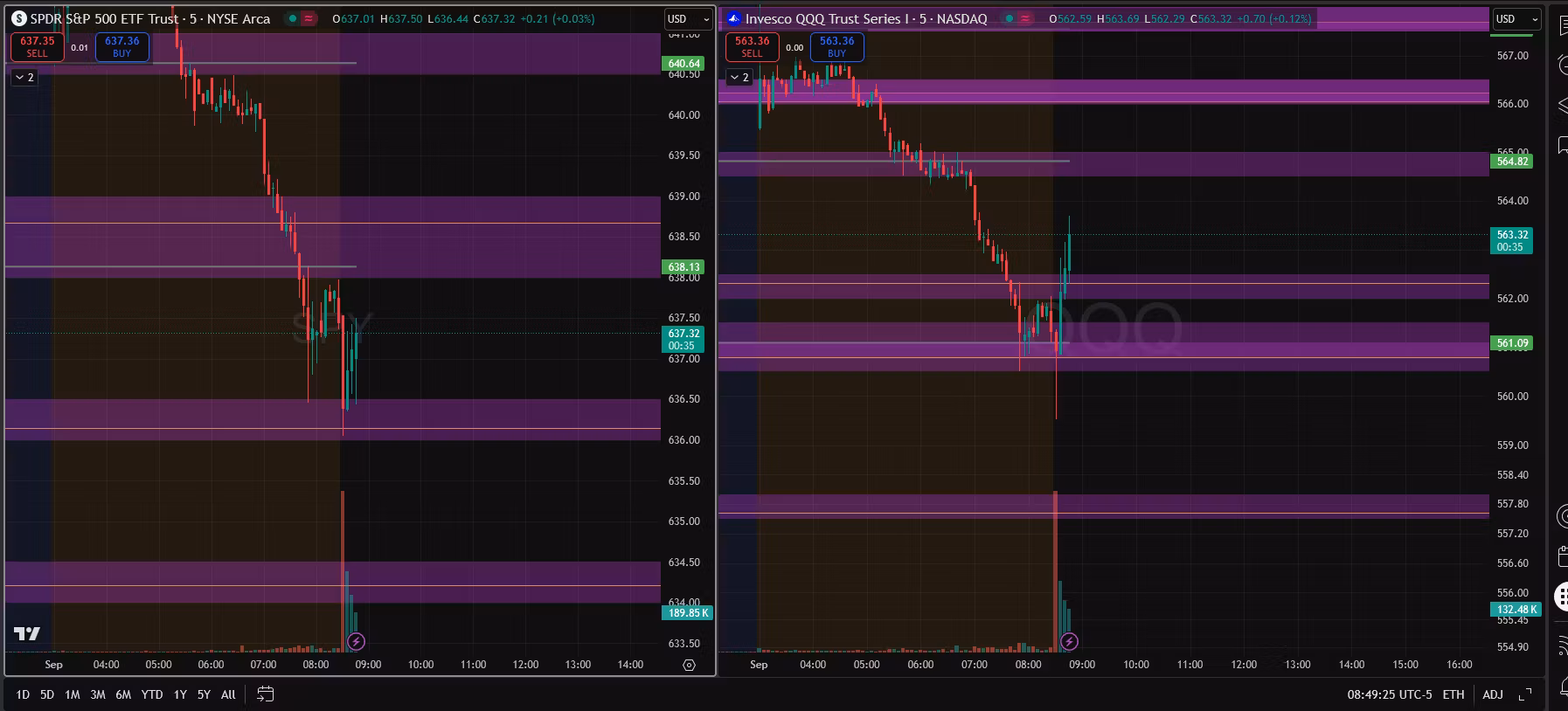Click SPY spread value 0.01

pos(80,47)
